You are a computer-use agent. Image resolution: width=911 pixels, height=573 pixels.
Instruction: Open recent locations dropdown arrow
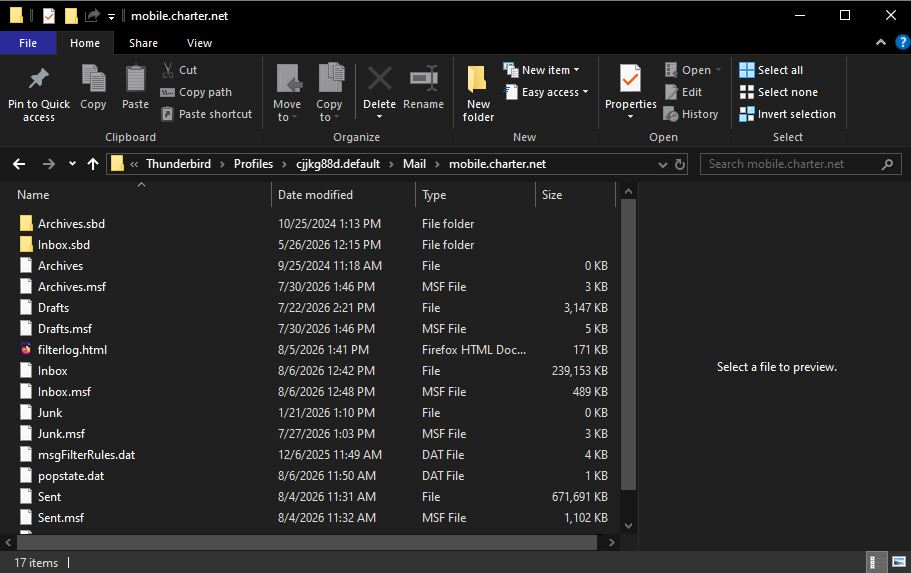pos(72,164)
